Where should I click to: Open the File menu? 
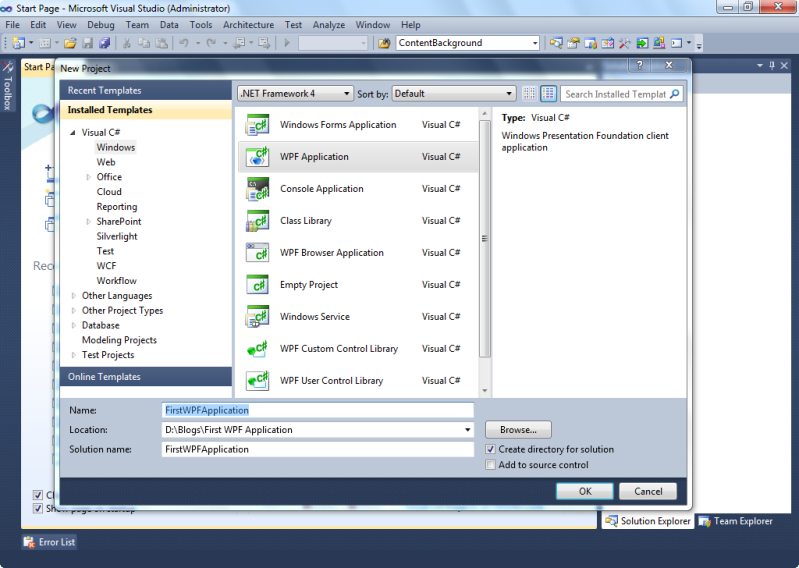12,25
